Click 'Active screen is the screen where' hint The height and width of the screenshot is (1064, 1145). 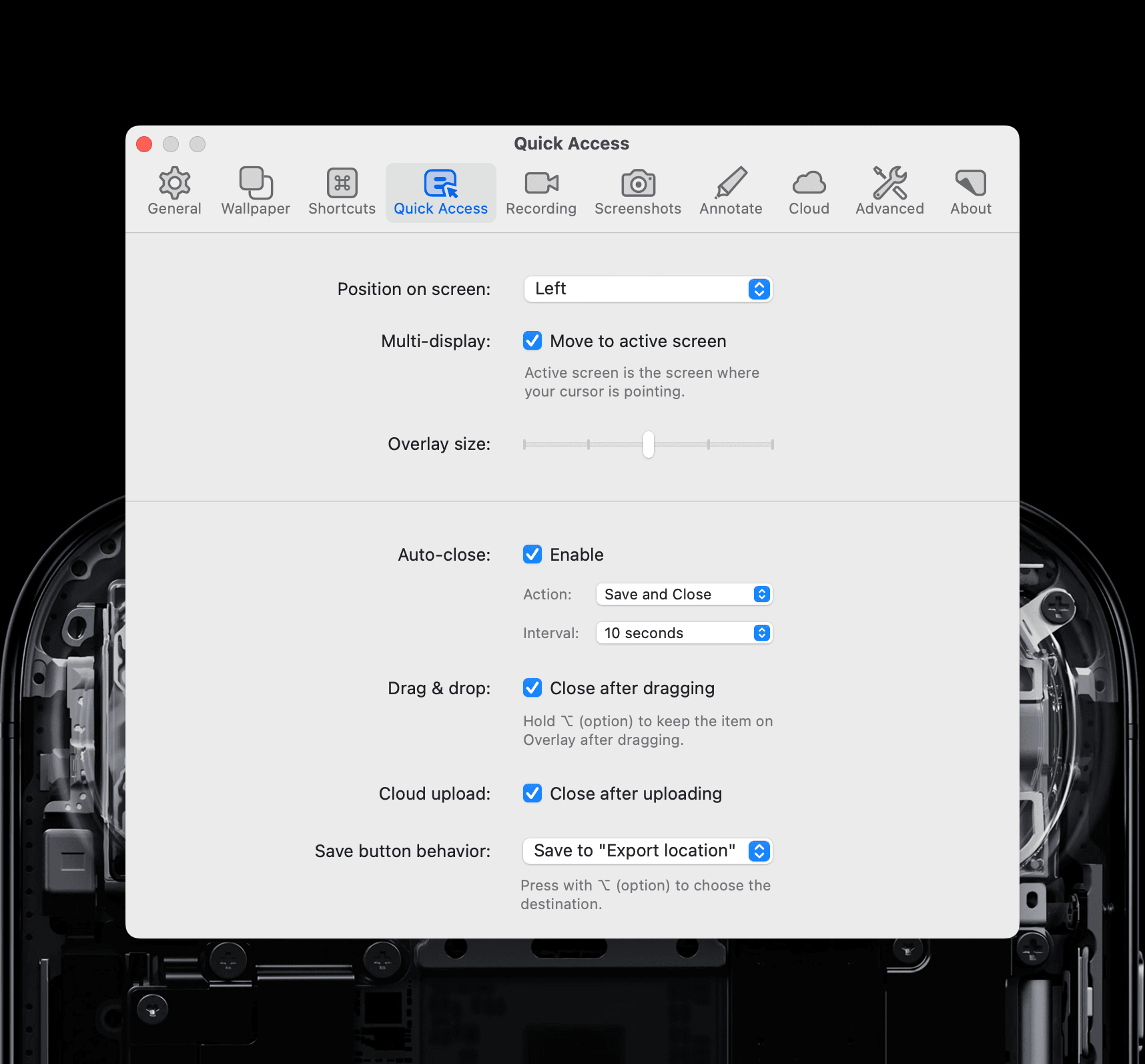(x=642, y=372)
